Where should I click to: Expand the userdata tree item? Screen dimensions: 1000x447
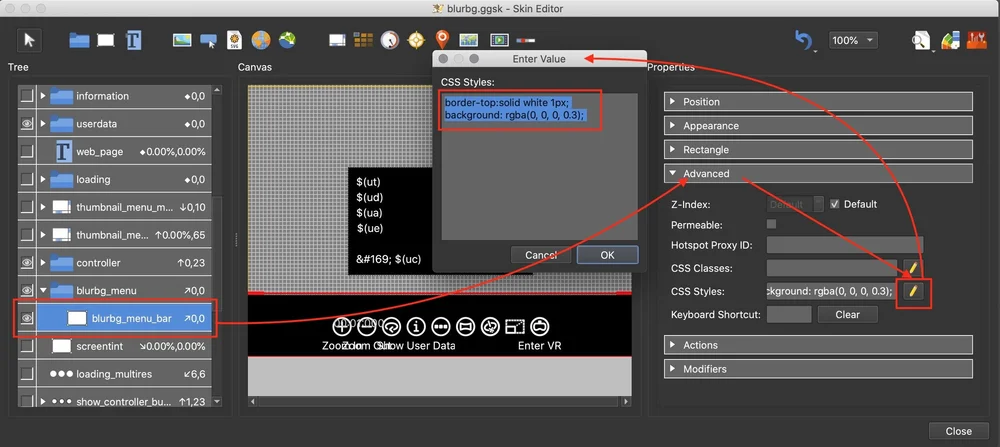click(43, 124)
